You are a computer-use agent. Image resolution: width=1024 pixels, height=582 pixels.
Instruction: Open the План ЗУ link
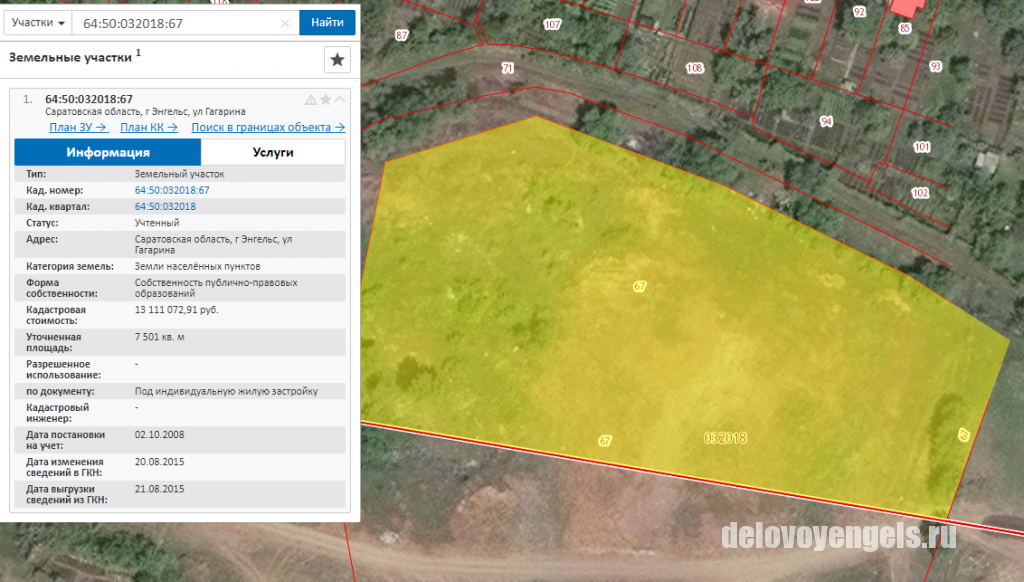coord(78,127)
